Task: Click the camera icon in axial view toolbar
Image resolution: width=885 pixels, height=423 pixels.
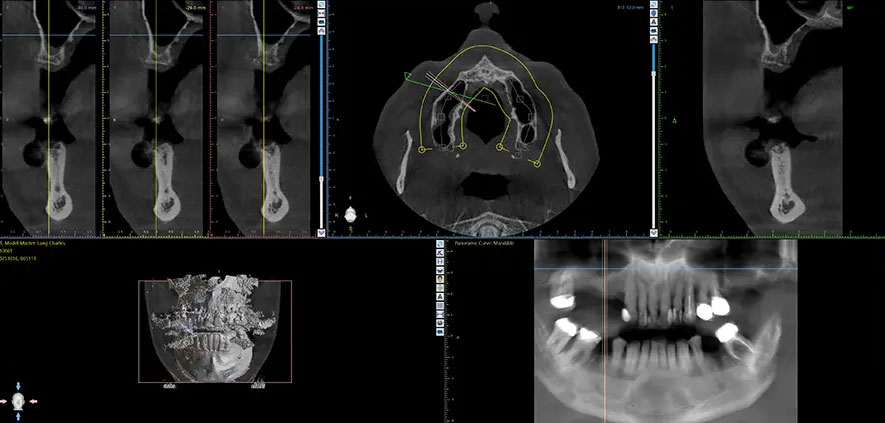Action: coord(654,30)
